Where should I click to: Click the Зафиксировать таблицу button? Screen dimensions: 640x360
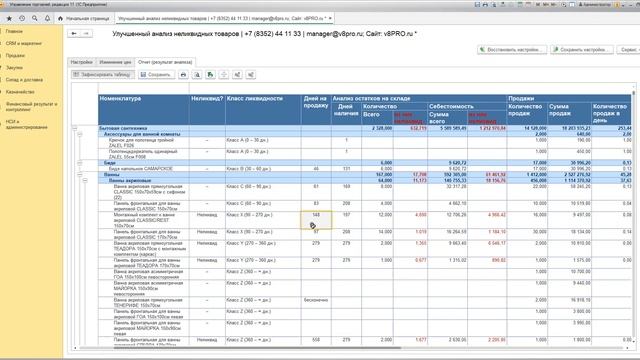(x=102, y=75)
